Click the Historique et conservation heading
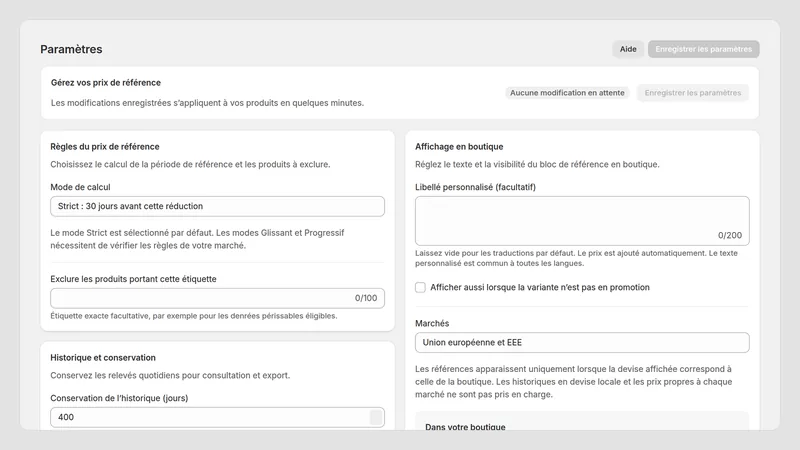Screen dimensions: 800x450 (103, 358)
